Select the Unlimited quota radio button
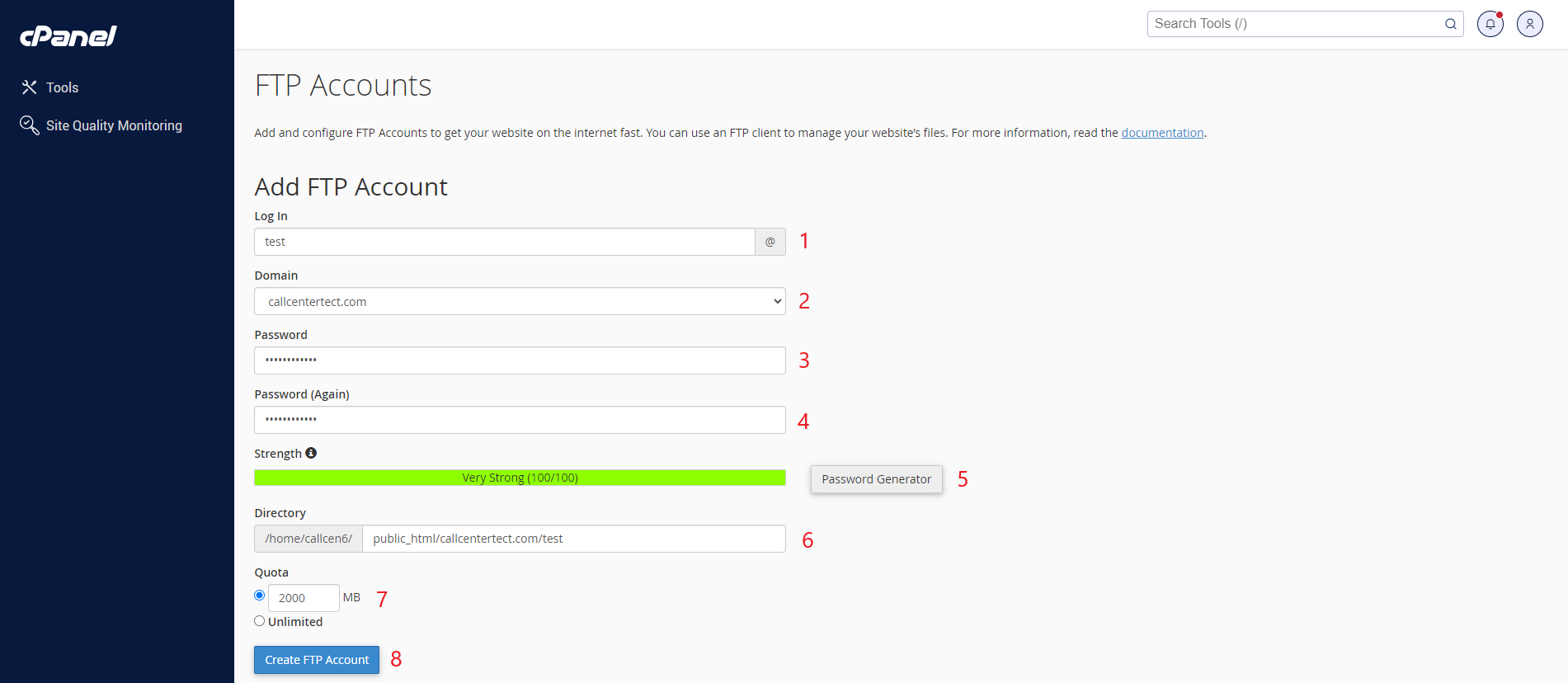Viewport: 1568px width, 683px height. point(260,621)
